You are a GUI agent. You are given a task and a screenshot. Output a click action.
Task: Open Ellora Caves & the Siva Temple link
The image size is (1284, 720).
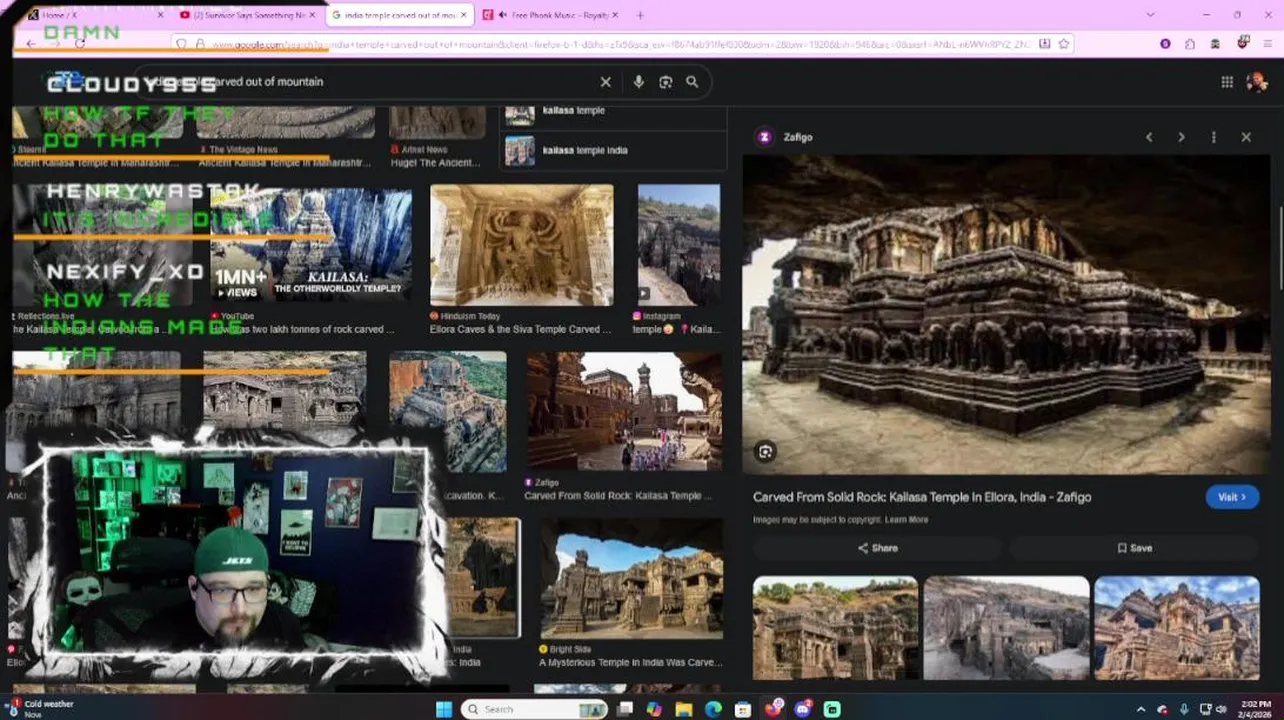click(520, 329)
